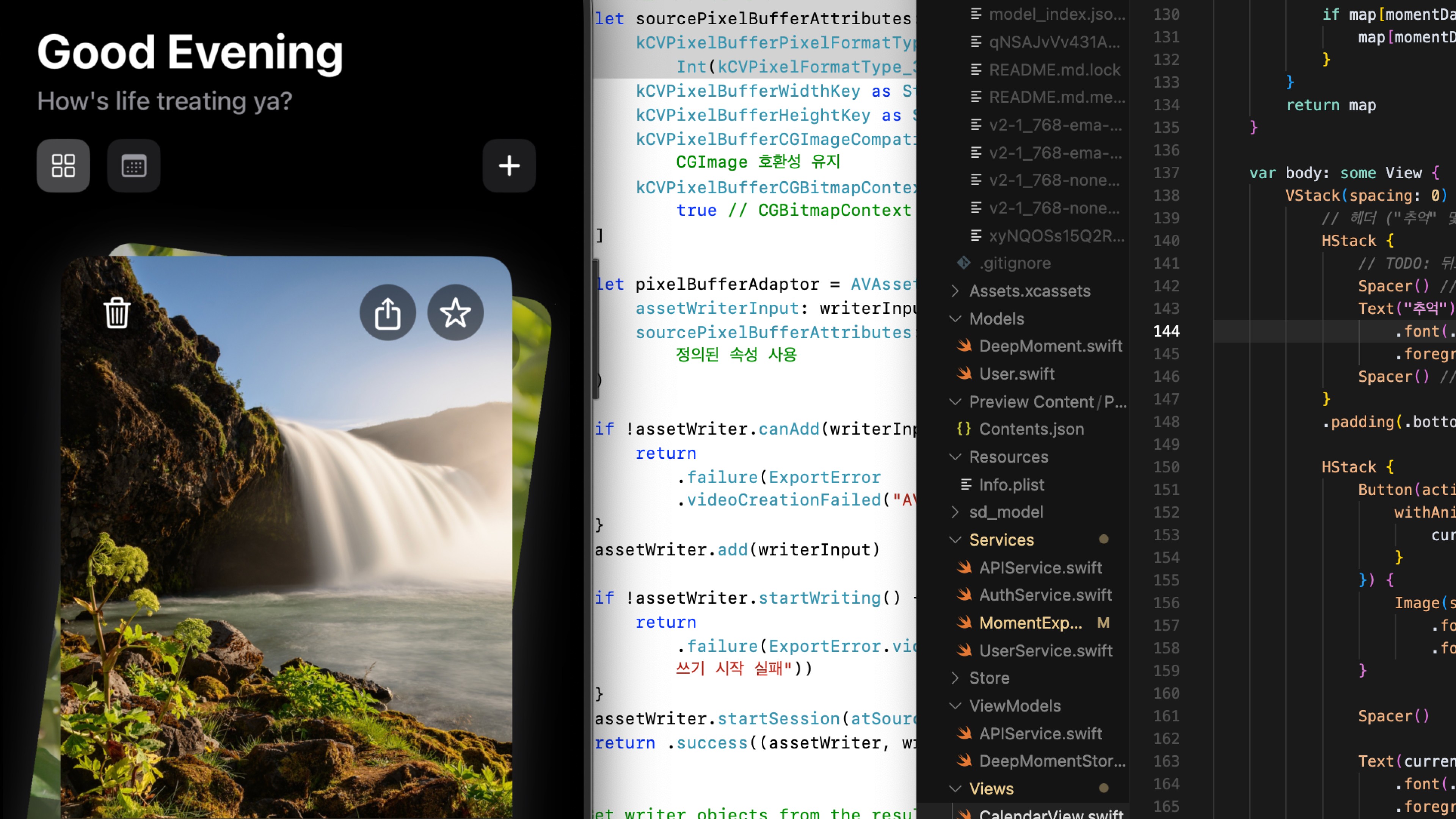Click line number 150 in the gutter
The width and height of the screenshot is (1456, 819).
1166,467
